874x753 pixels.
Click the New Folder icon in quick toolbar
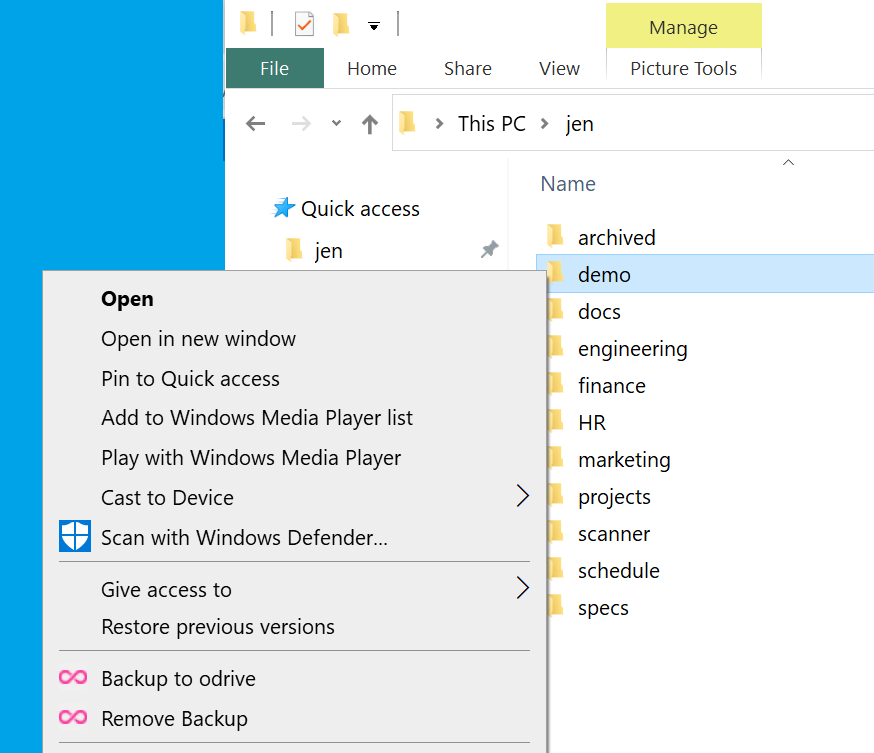(x=341, y=24)
